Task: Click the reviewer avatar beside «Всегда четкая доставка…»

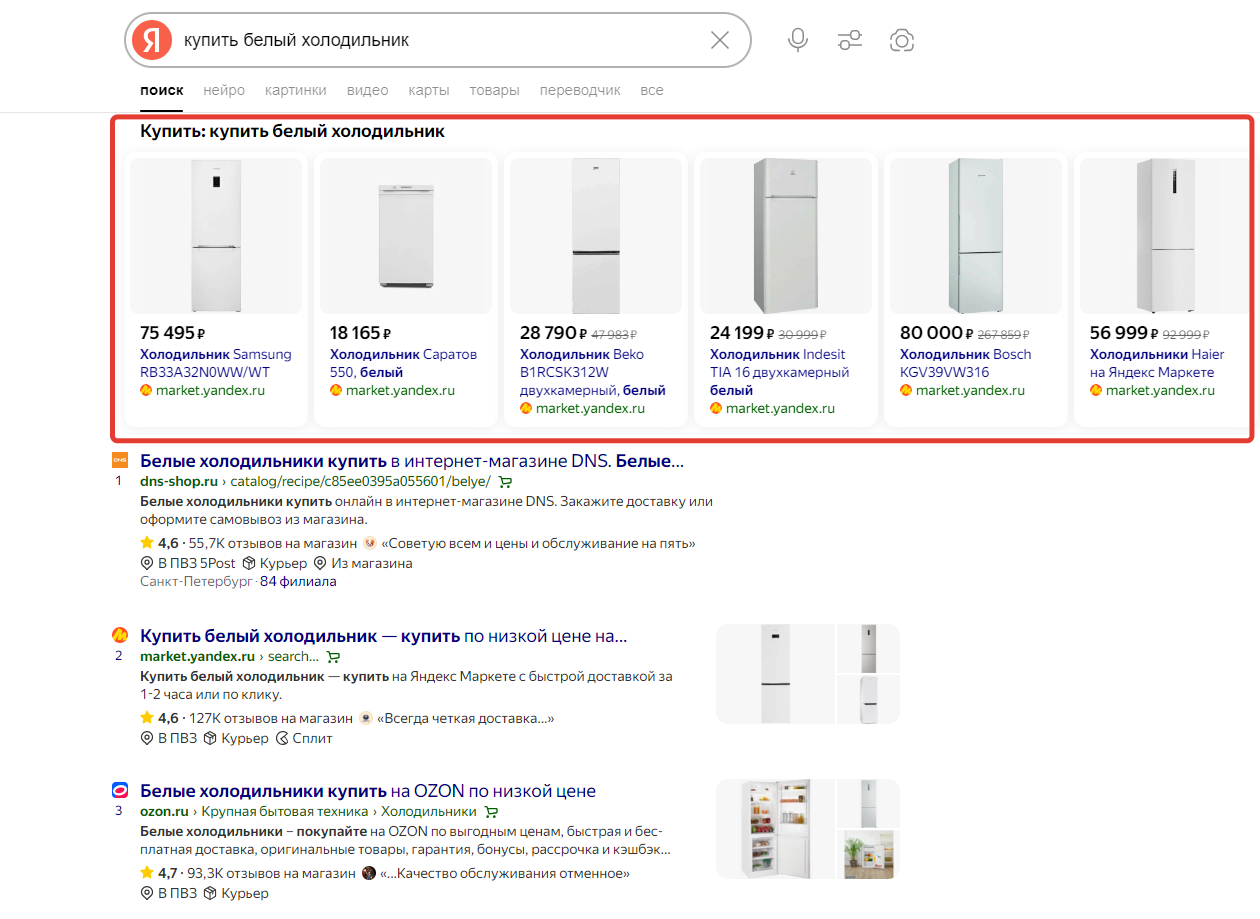Action: (366, 718)
